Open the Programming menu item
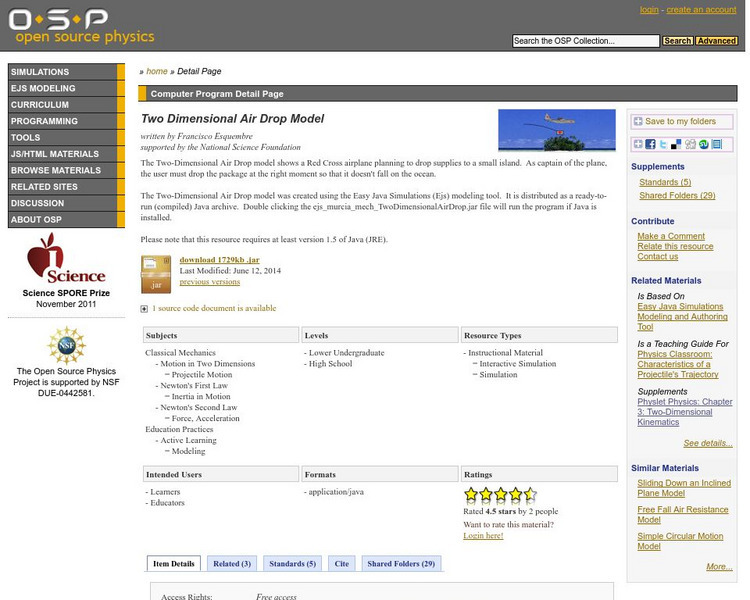The height and width of the screenshot is (600, 750). tap(66, 121)
